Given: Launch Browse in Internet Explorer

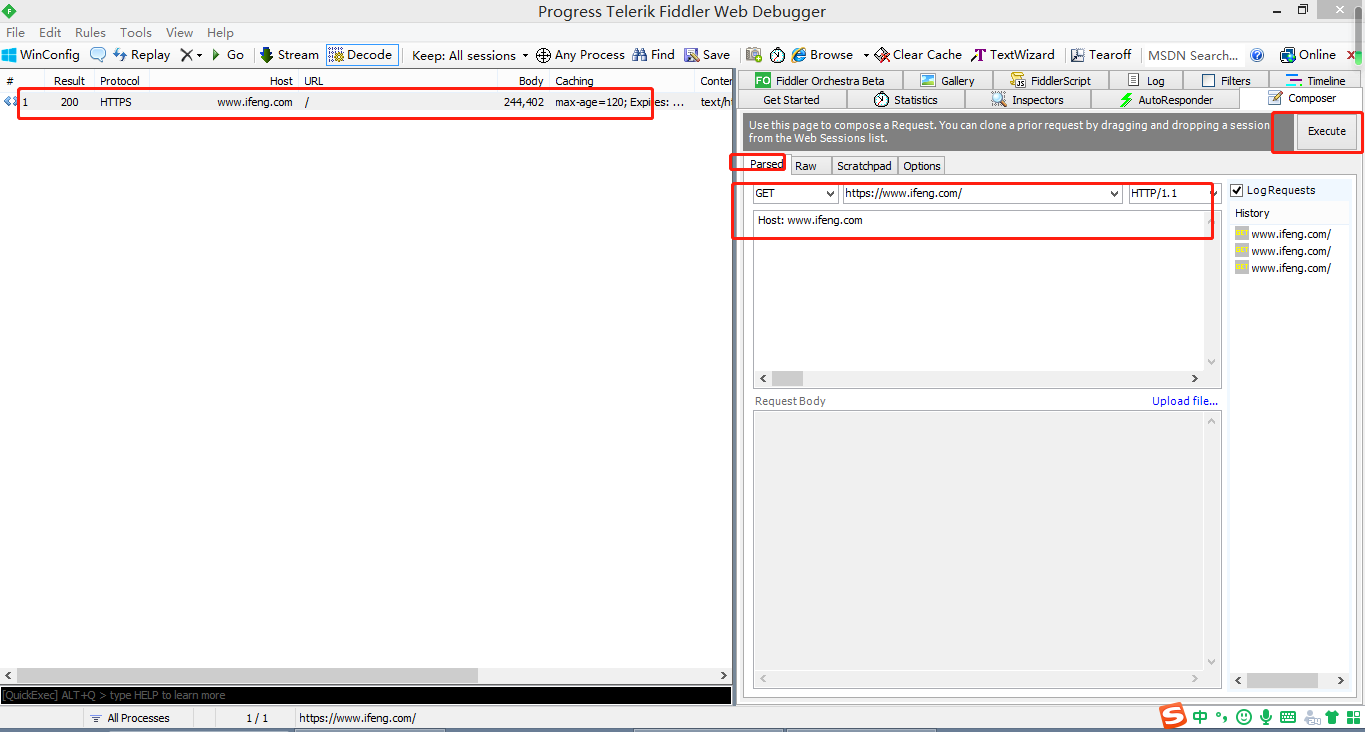Looking at the screenshot, I should point(822,55).
